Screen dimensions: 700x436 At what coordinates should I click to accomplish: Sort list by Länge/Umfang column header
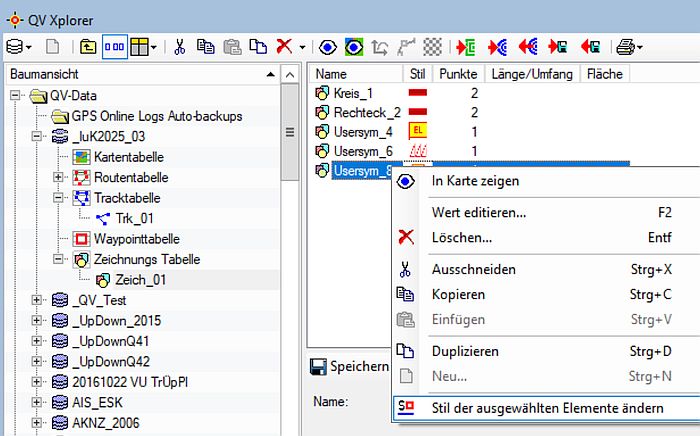[x=532, y=74]
